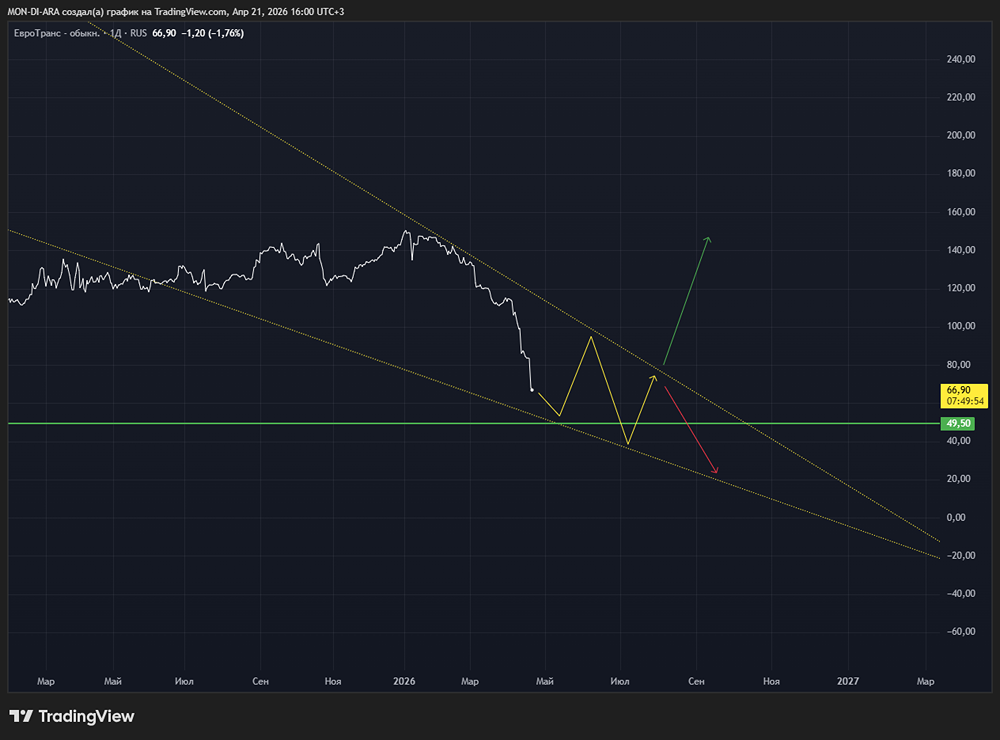Click the 100,00 price axis label
The image size is (1000, 740).
[960, 326]
